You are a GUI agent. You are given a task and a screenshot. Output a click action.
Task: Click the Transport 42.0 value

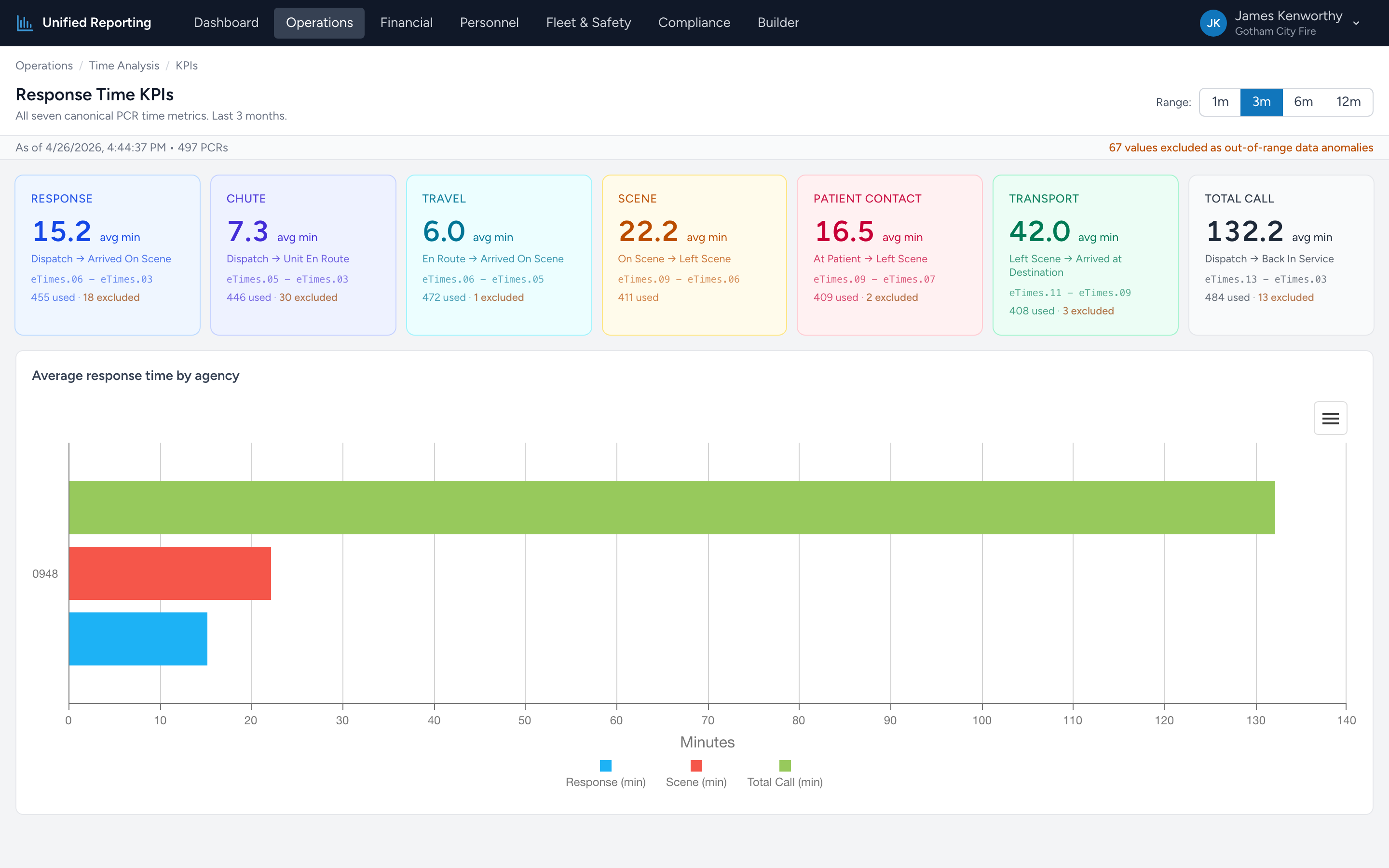click(x=1039, y=231)
